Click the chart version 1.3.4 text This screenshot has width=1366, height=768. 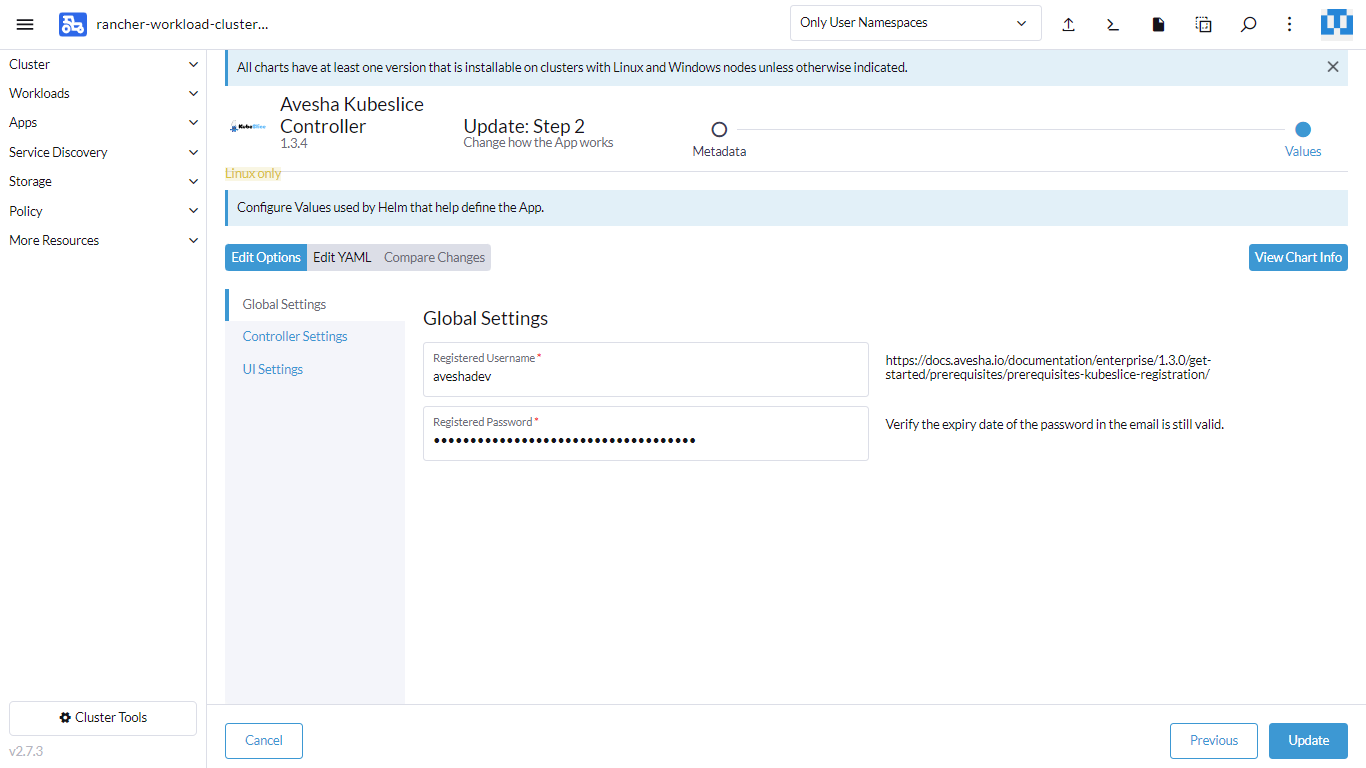(x=293, y=144)
